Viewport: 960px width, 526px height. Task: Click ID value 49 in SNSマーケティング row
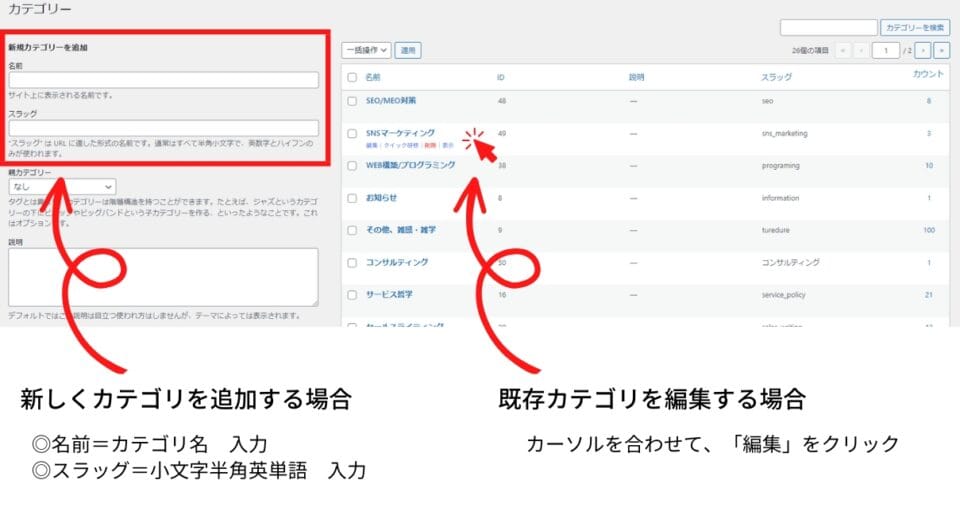(x=502, y=133)
